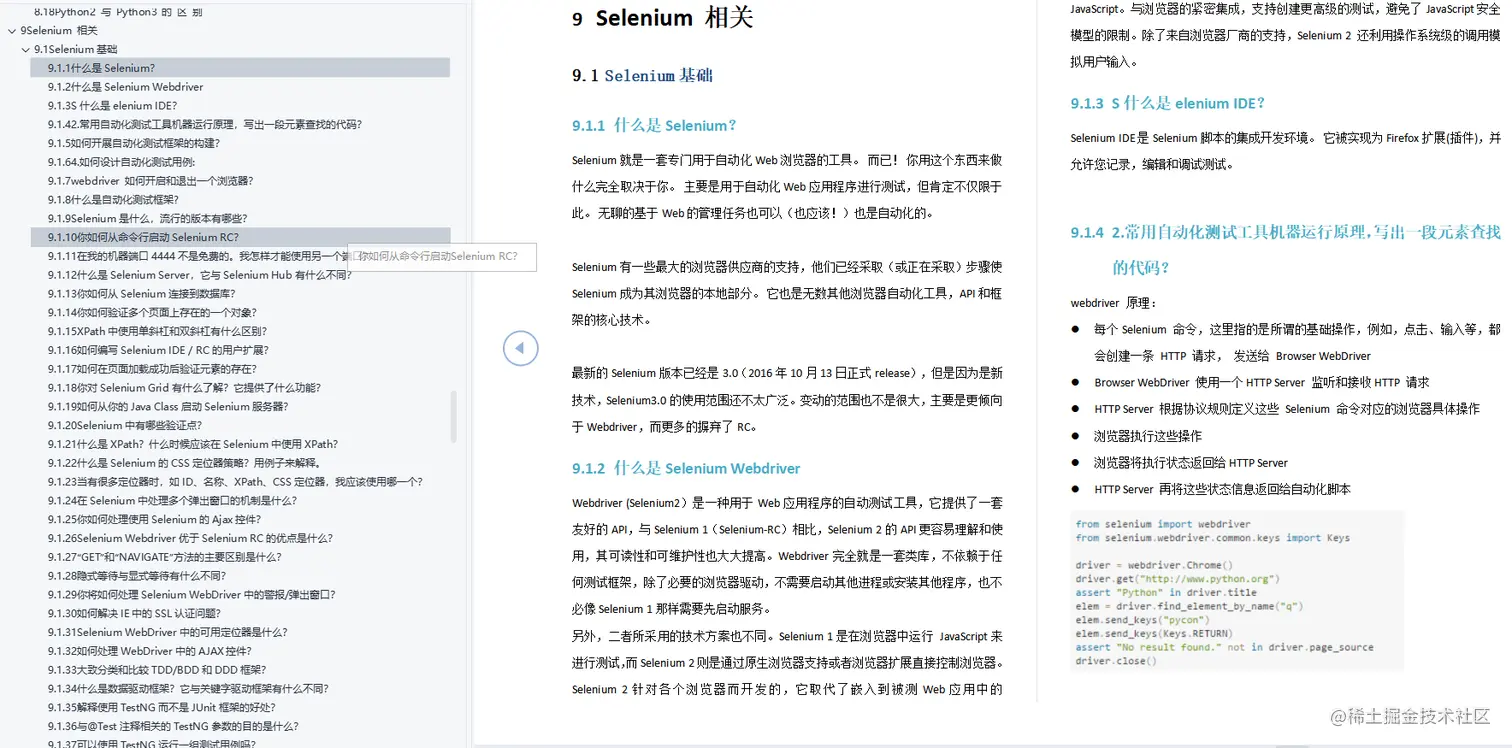Open "9.1.2什么是 Selenium Webdriver" section
Image resolution: width=1512 pixels, height=748 pixels.
[x=125, y=86]
